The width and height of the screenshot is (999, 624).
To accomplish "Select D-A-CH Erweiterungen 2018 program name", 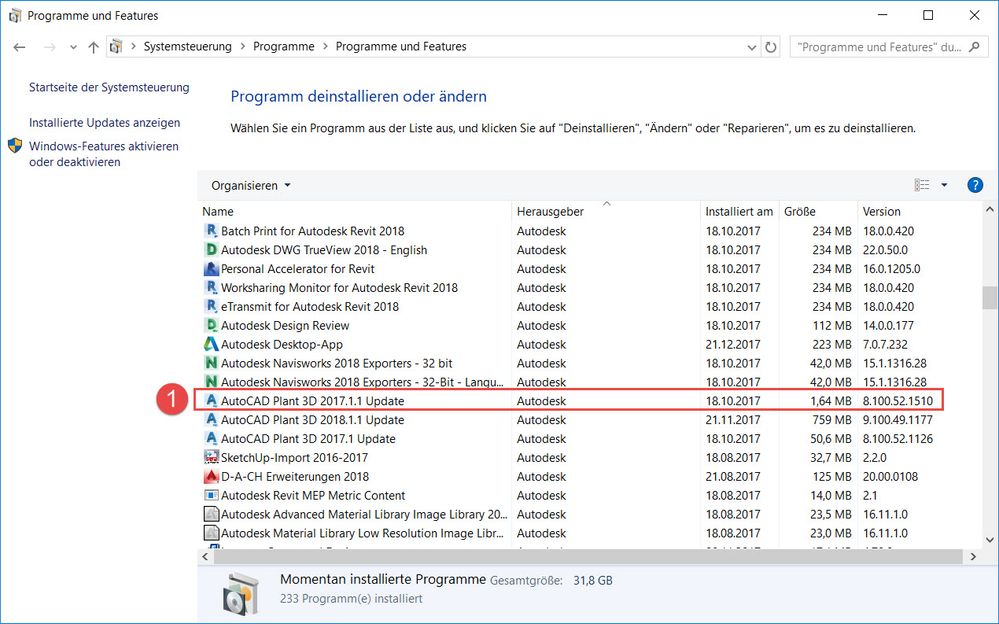I will 294,476.
